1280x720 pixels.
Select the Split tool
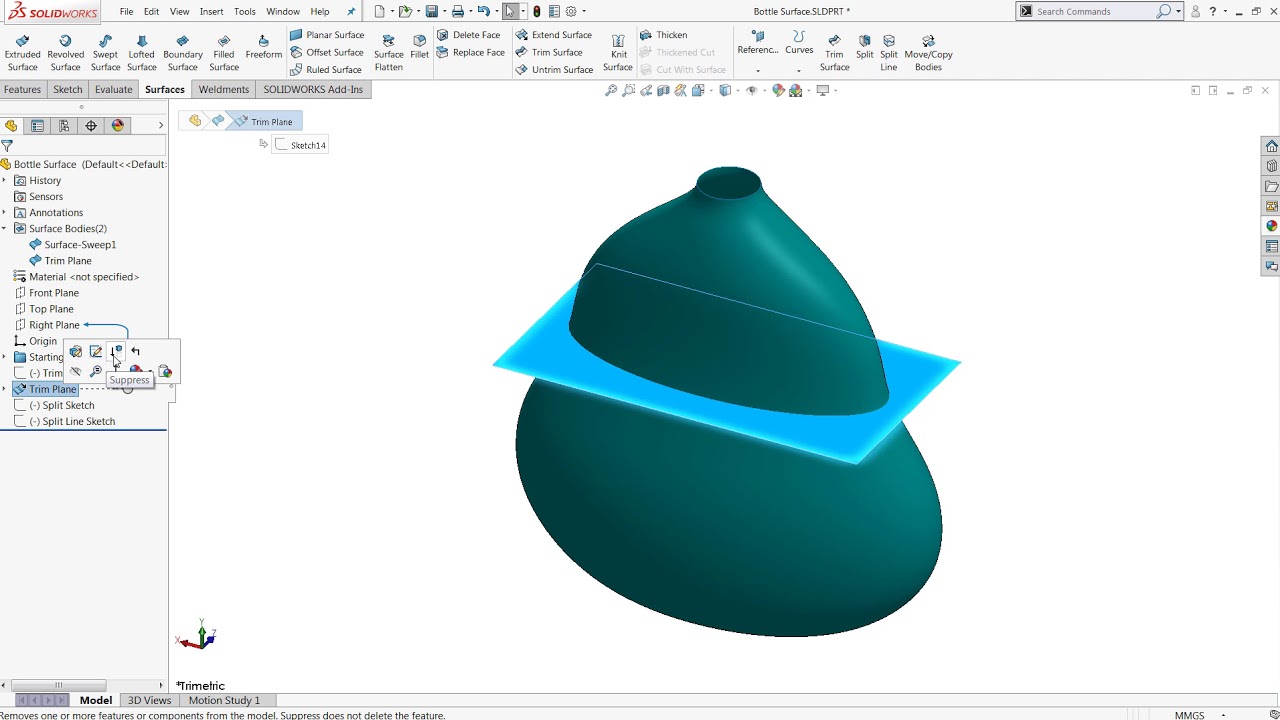pos(864,47)
